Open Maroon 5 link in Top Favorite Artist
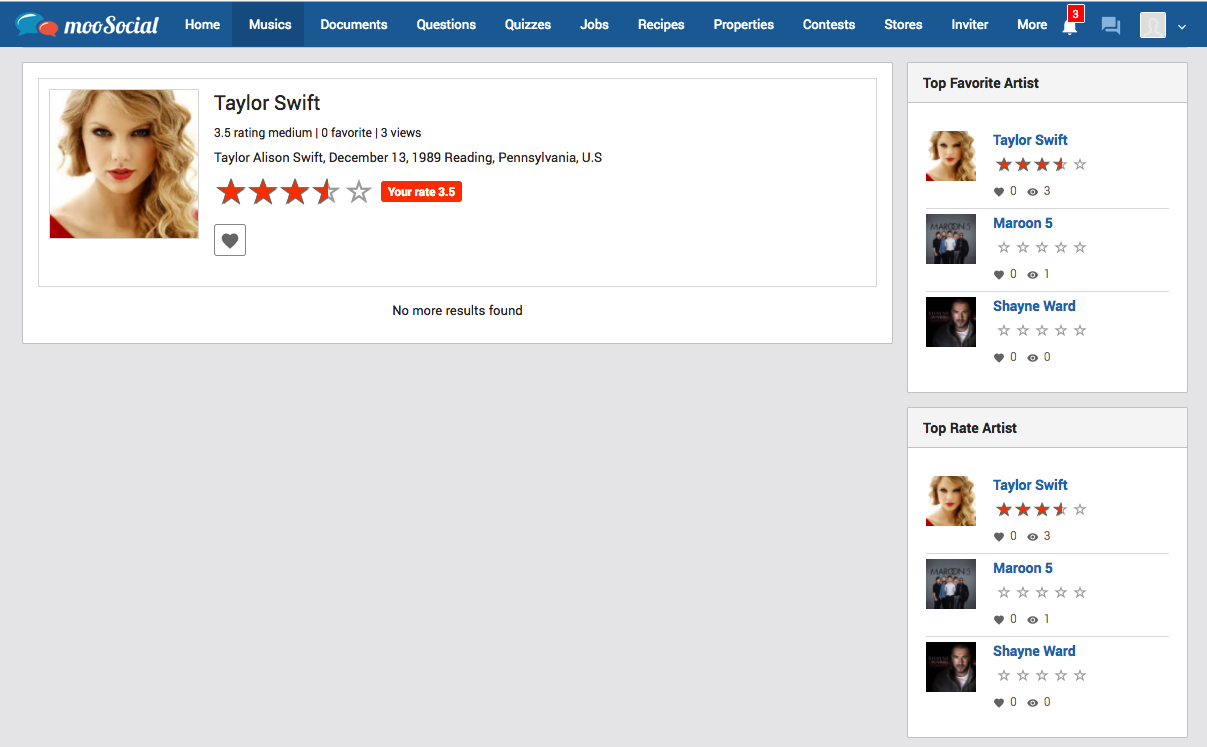The width and height of the screenshot is (1207, 747). point(1022,223)
